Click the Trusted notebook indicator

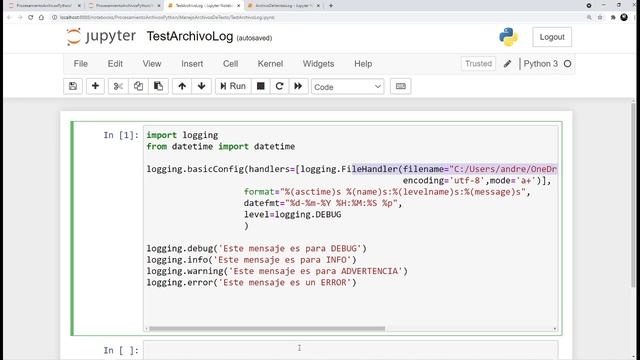[x=478, y=64]
